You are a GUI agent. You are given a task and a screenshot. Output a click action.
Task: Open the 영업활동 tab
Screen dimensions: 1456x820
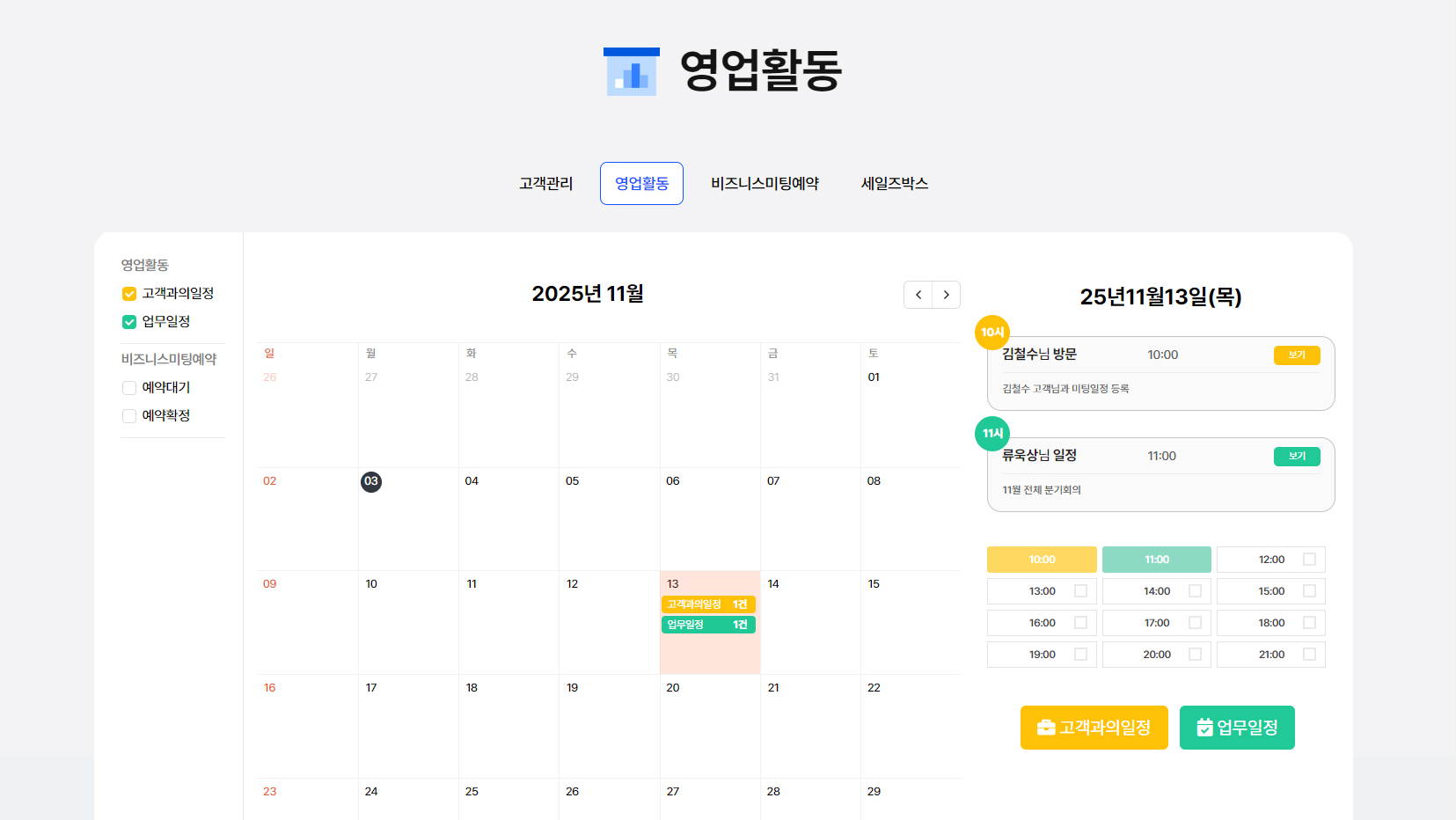point(641,183)
